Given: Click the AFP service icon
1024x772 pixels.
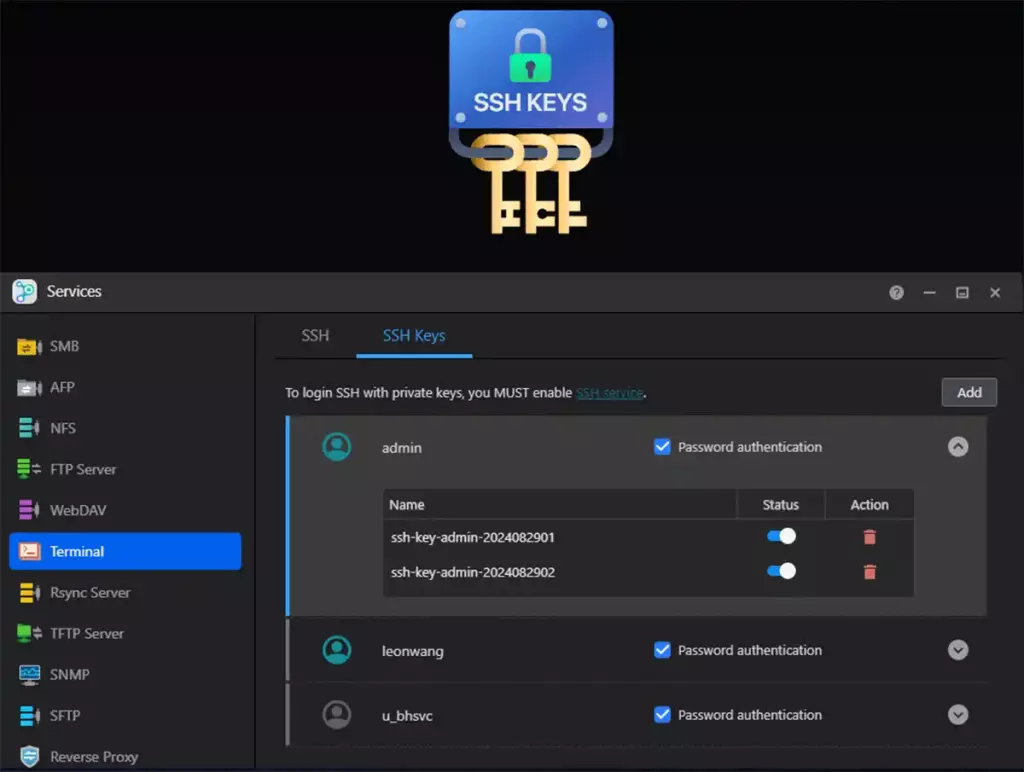Looking at the screenshot, I should click(x=29, y=388).
